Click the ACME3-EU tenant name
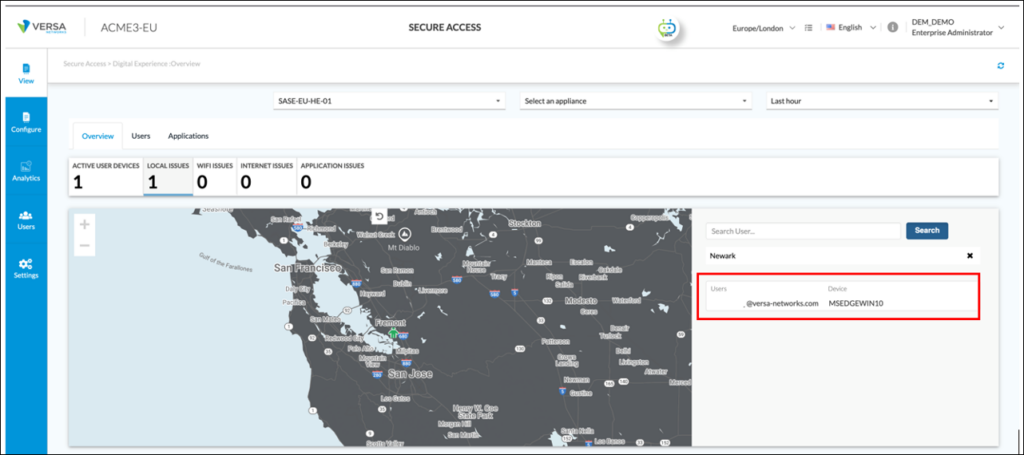Image resolution: width=1024 pixels, height=455 pixels. point(129,28)
